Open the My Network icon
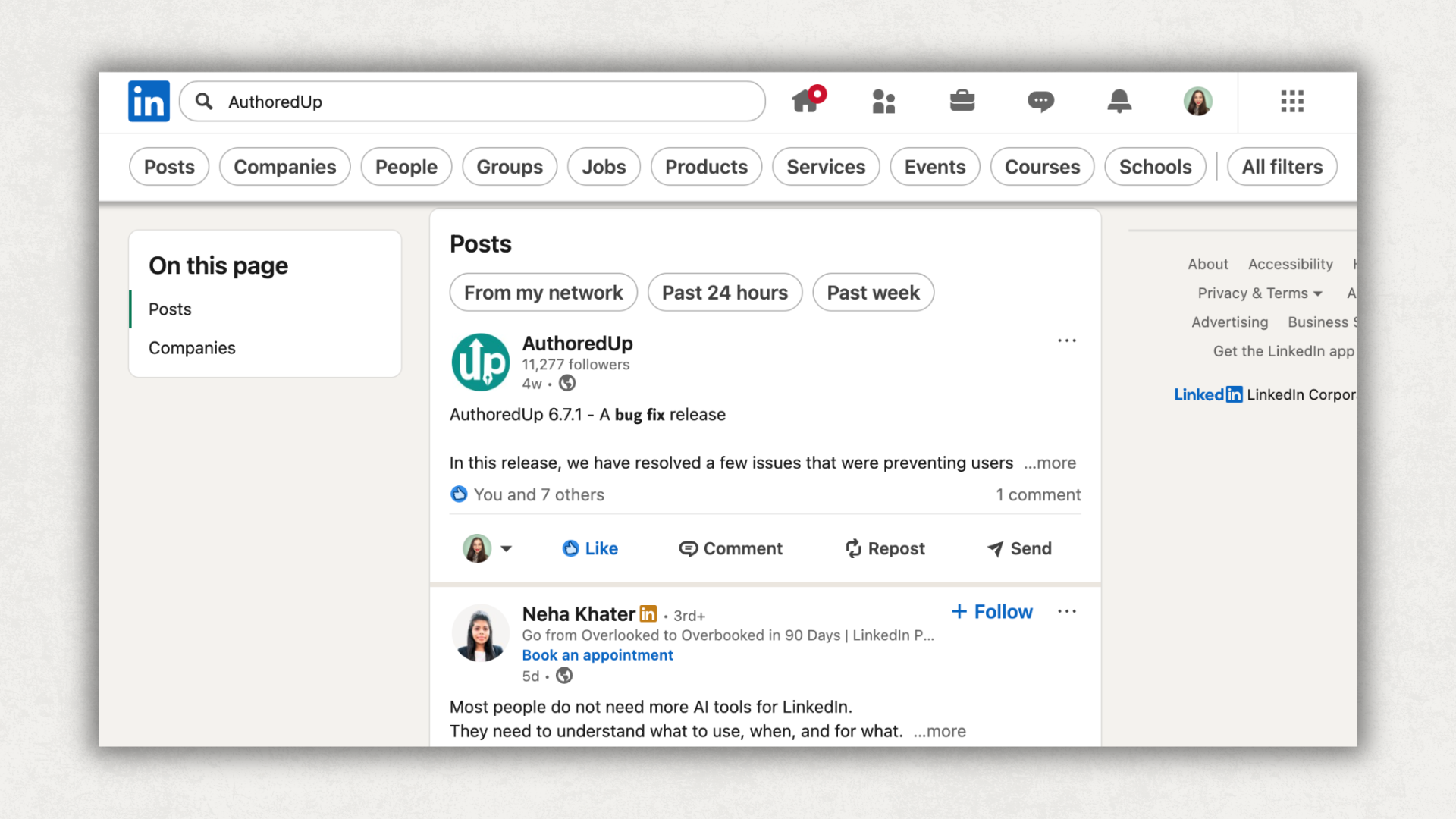 tap(883, 101)
